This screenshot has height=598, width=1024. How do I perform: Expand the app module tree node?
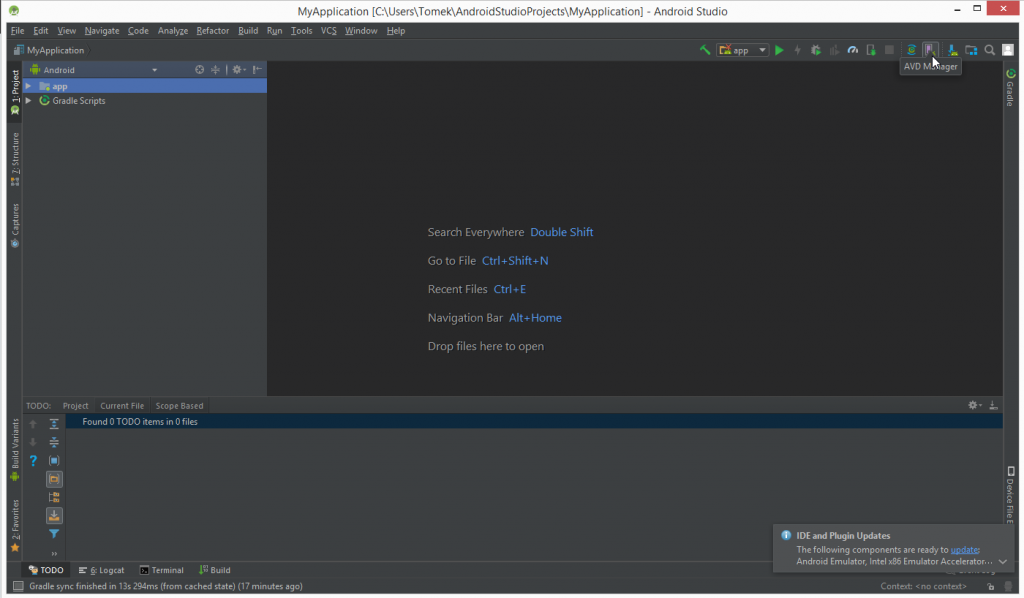click(28, 86)
